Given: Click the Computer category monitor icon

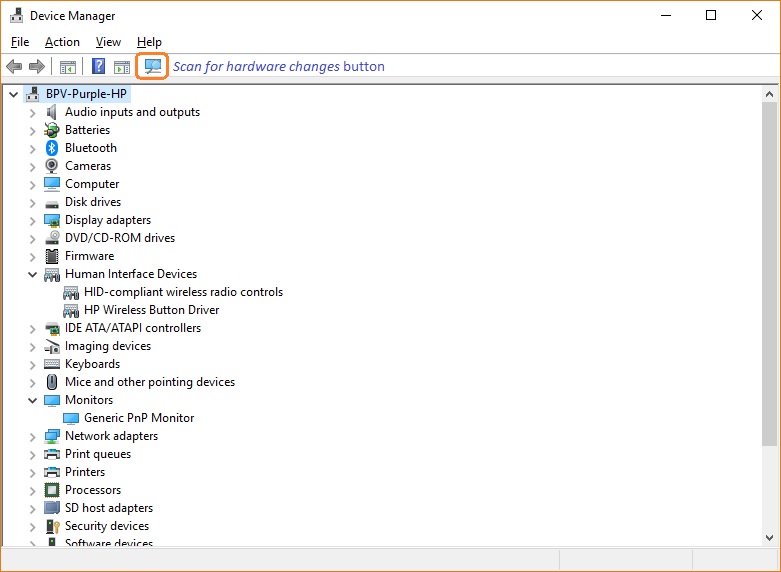Looking at the screenshot, I should click(52, 184).
